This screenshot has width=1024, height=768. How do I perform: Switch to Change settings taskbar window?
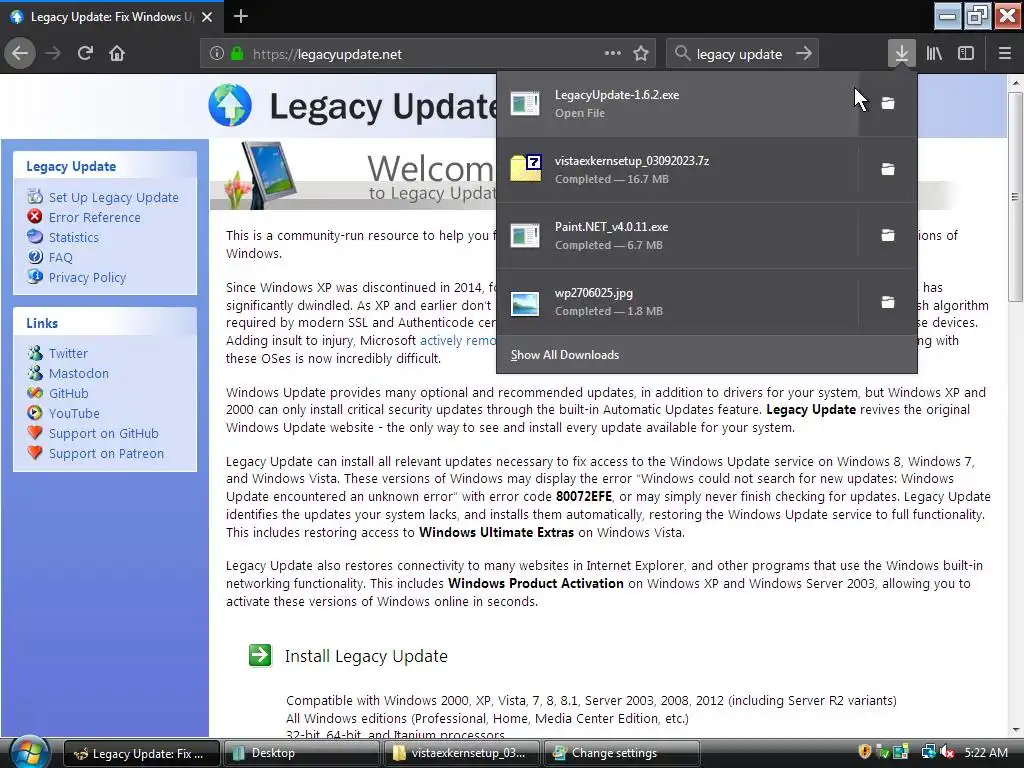[622, 753]
